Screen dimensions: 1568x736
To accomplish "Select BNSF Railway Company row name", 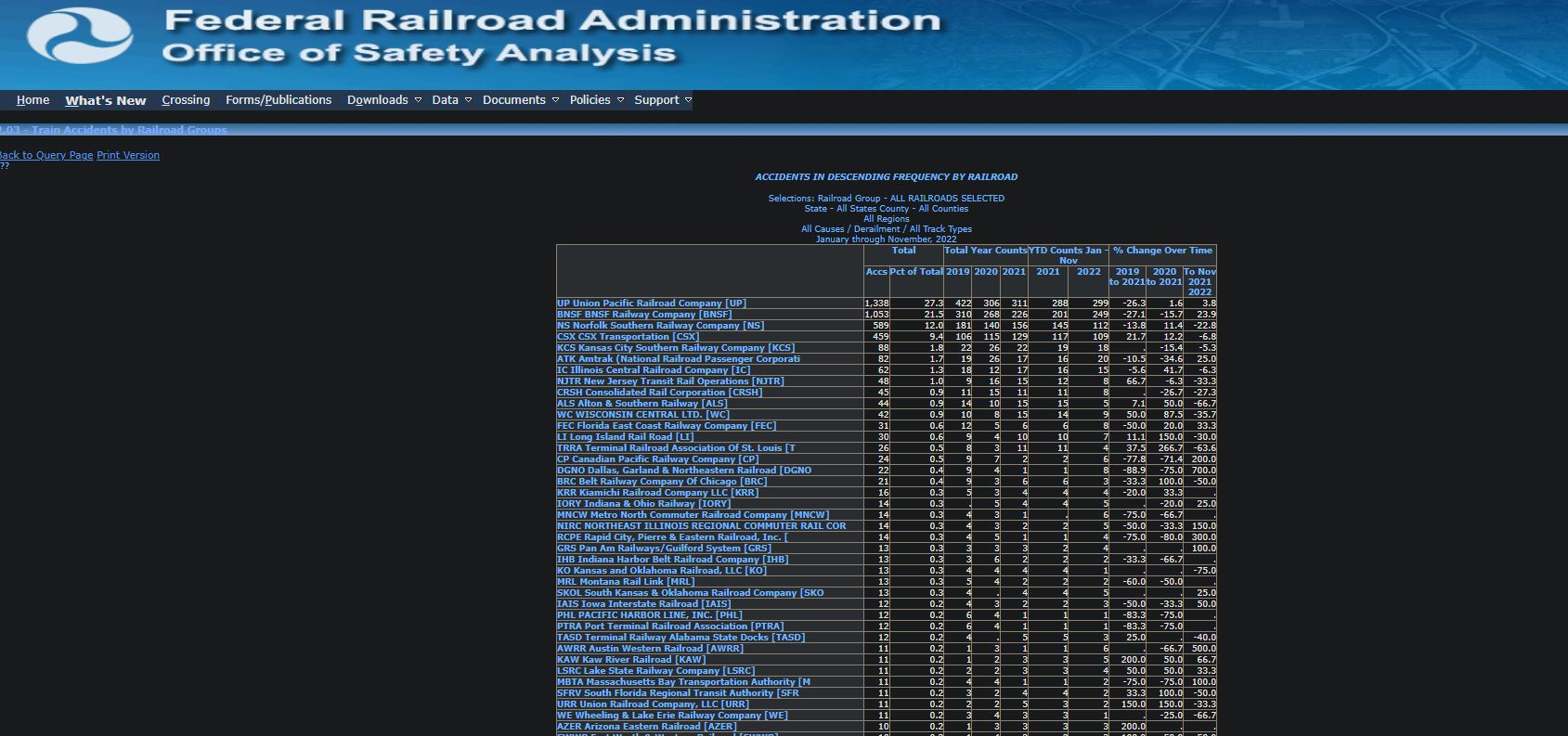I will pyautogui.click(x=644, y=315).
